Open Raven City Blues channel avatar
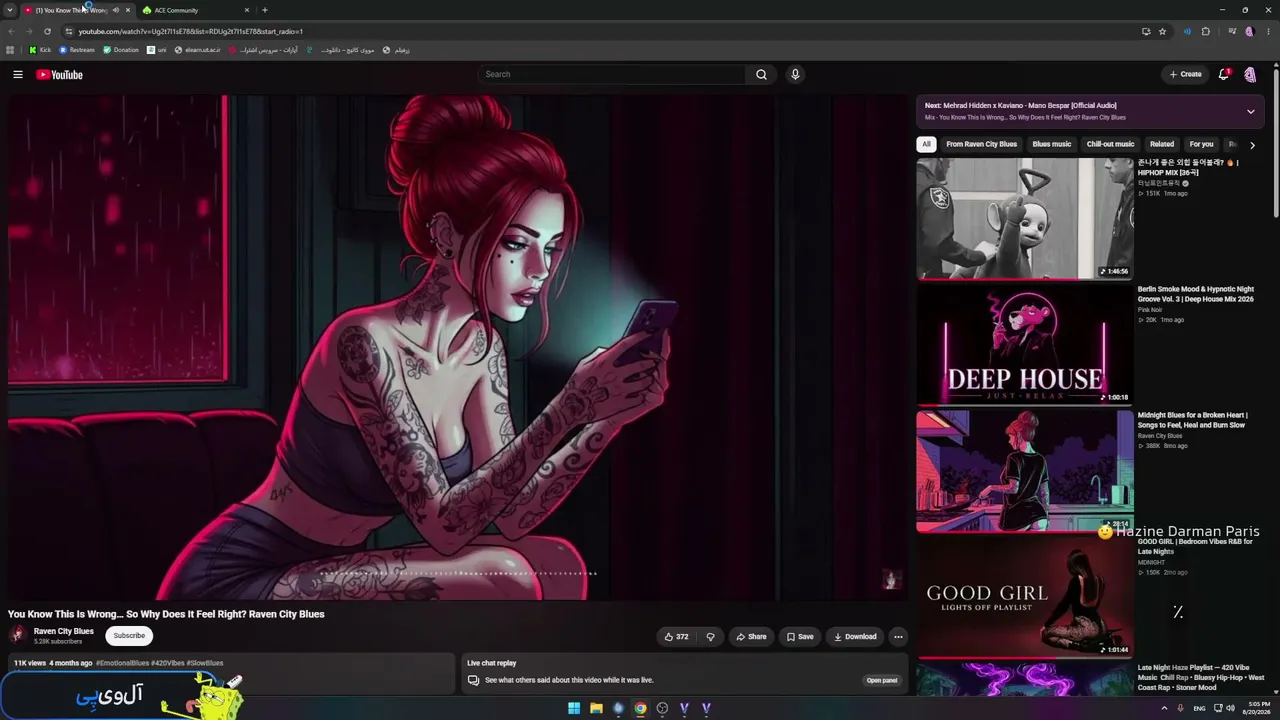 pyautogui.click(x=18, y=635)
